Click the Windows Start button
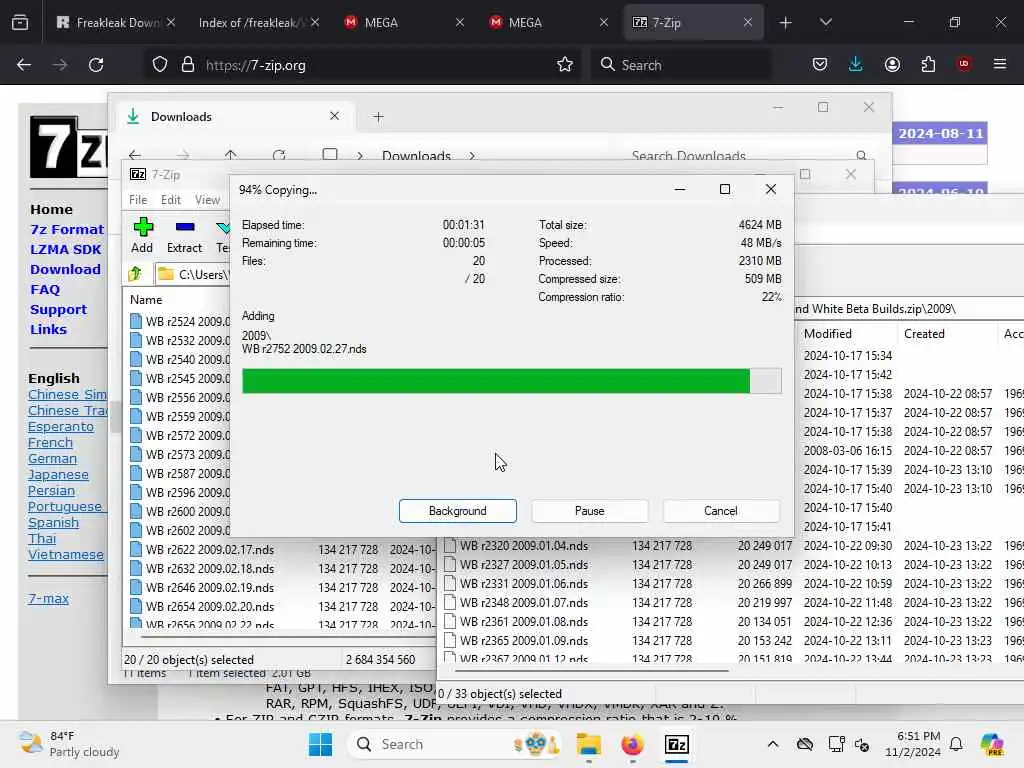Screen dimensions: 1024x768 coord(320,744)
